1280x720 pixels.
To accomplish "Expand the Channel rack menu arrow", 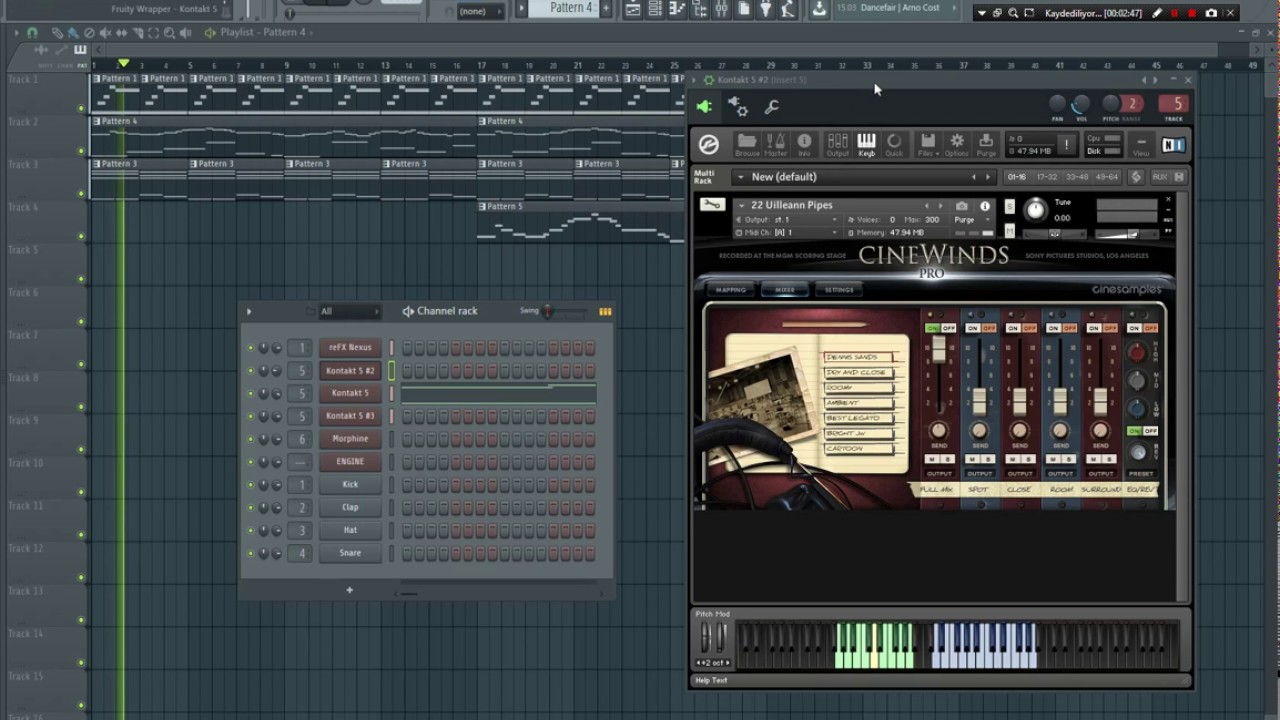I will [x=249, y=311].
